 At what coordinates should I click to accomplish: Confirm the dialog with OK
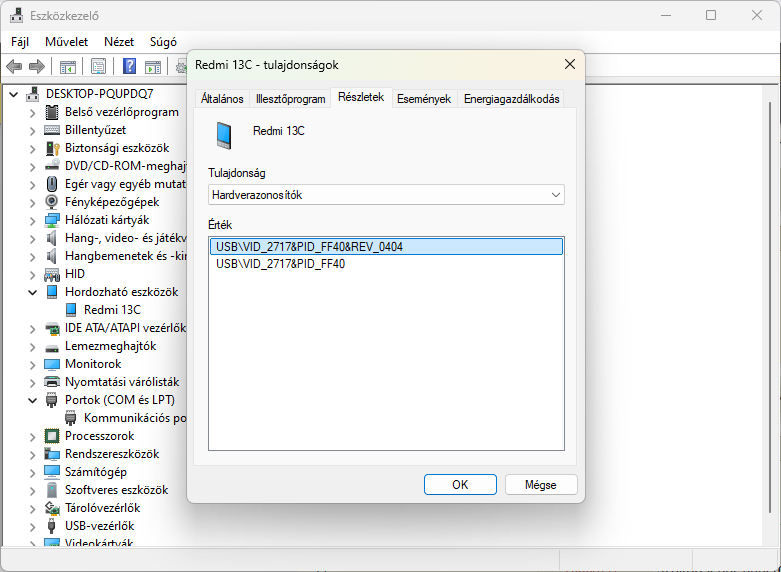[x=460, y=484]
